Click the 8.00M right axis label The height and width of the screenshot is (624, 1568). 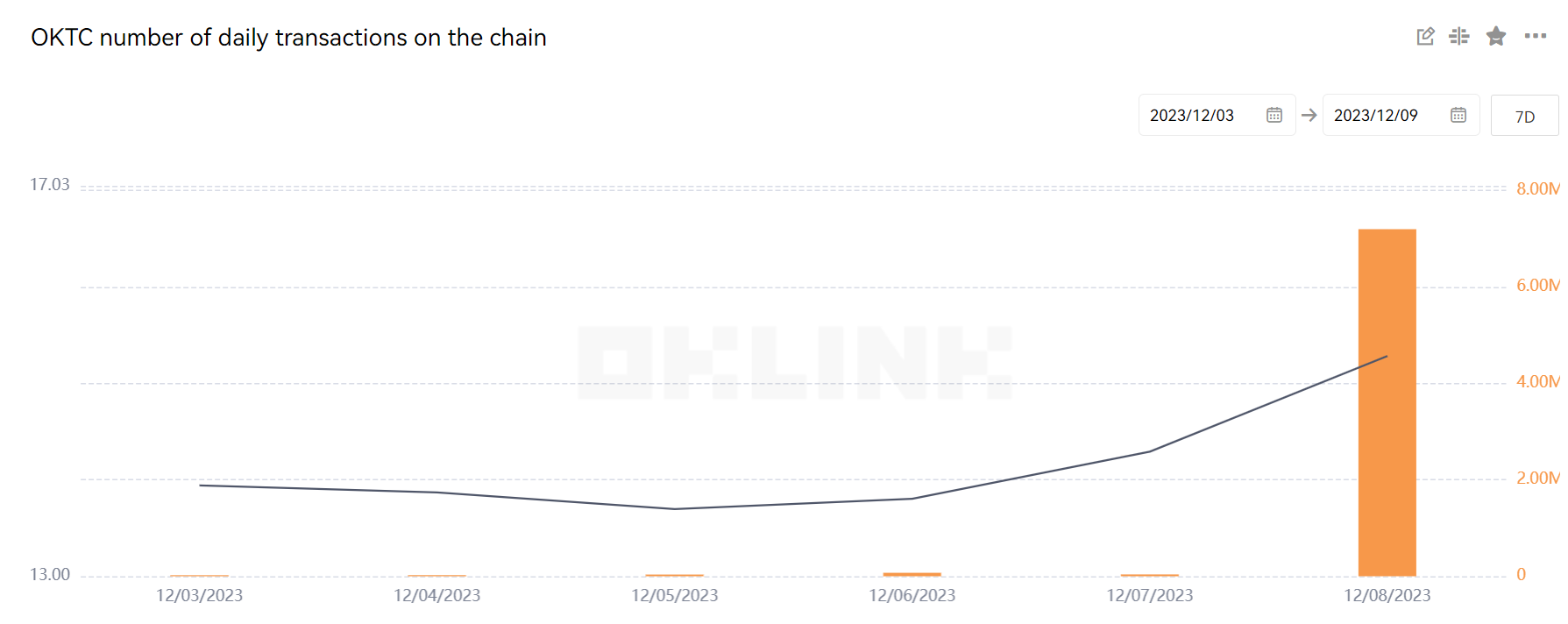coord(1537,188)
